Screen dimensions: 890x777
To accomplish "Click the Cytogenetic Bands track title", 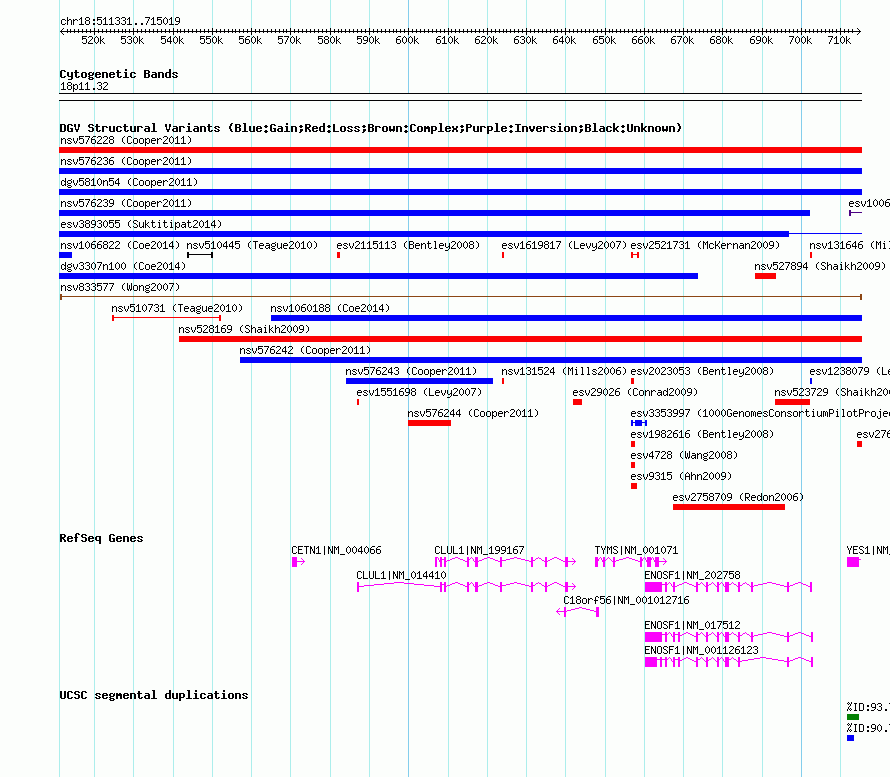I will pyautogui.click(x=119, y=74).
